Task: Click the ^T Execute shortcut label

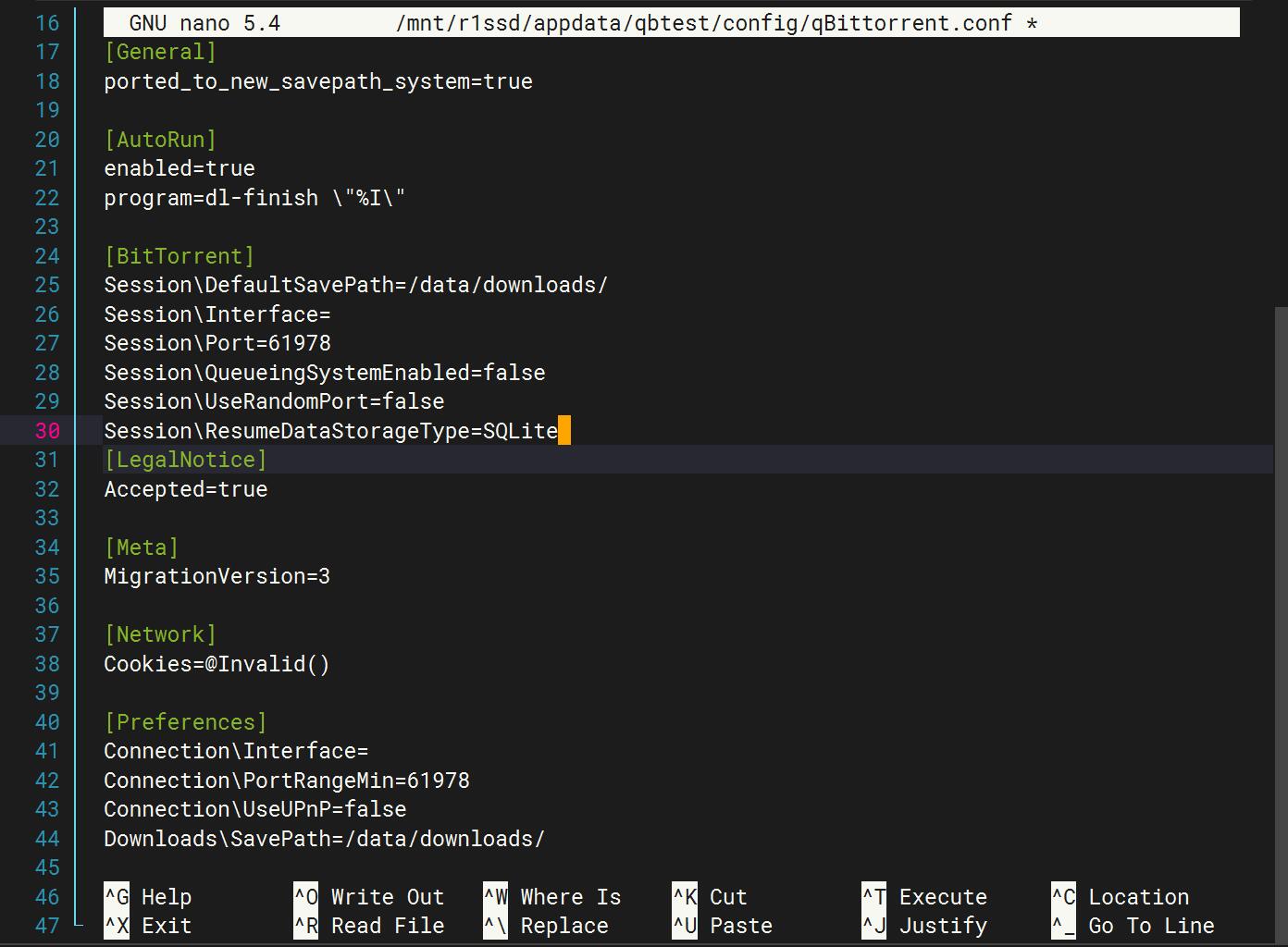Action: tap(925, 896)
